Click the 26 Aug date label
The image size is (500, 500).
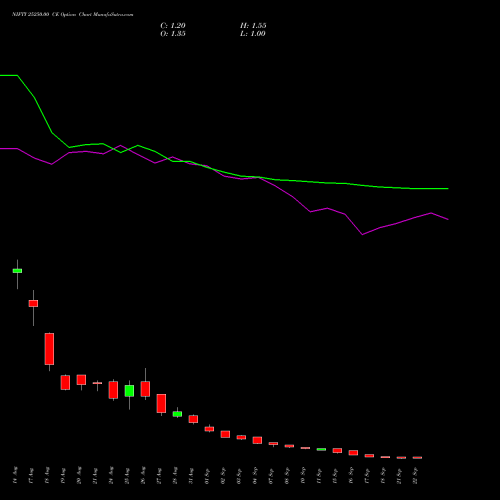[x=143, y=475]
